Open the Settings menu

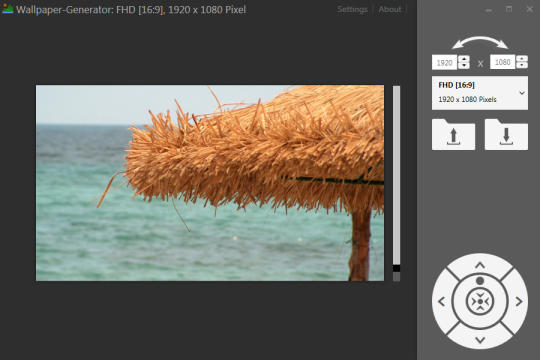pos(352,9)
